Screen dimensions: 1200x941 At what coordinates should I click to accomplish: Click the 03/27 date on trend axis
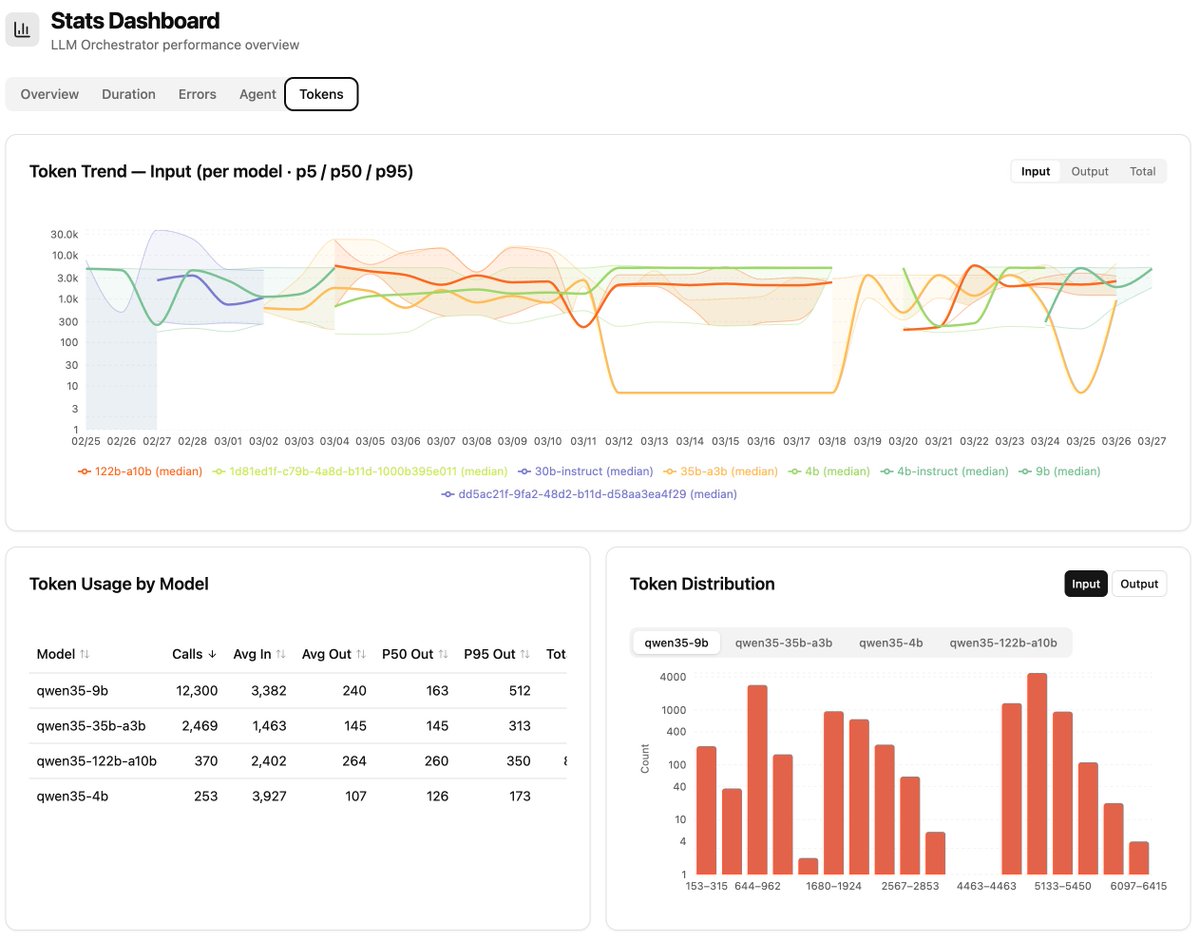(1152, 441)
